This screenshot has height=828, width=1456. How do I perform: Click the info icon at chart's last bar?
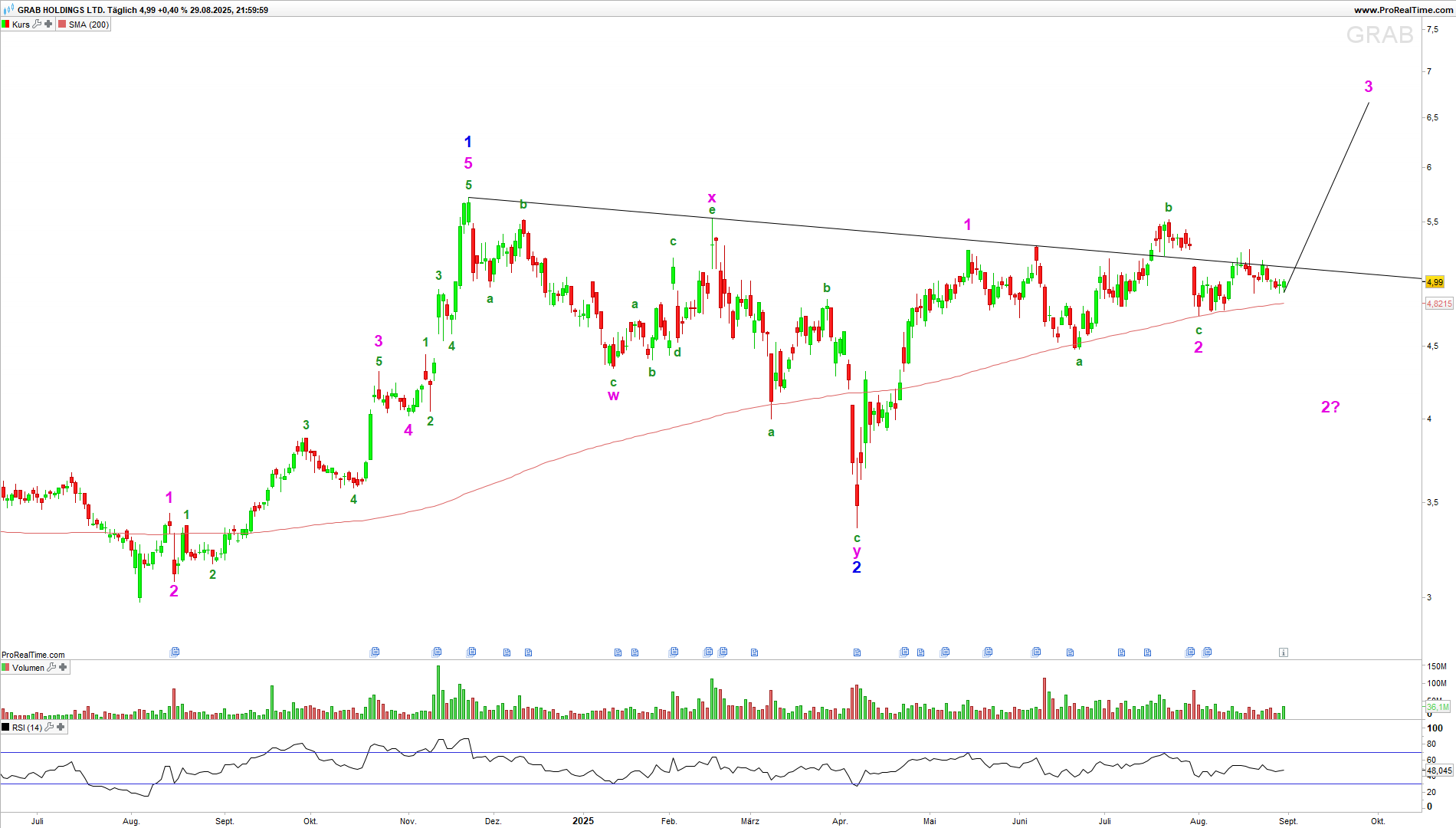click(x=1283, y=652)
